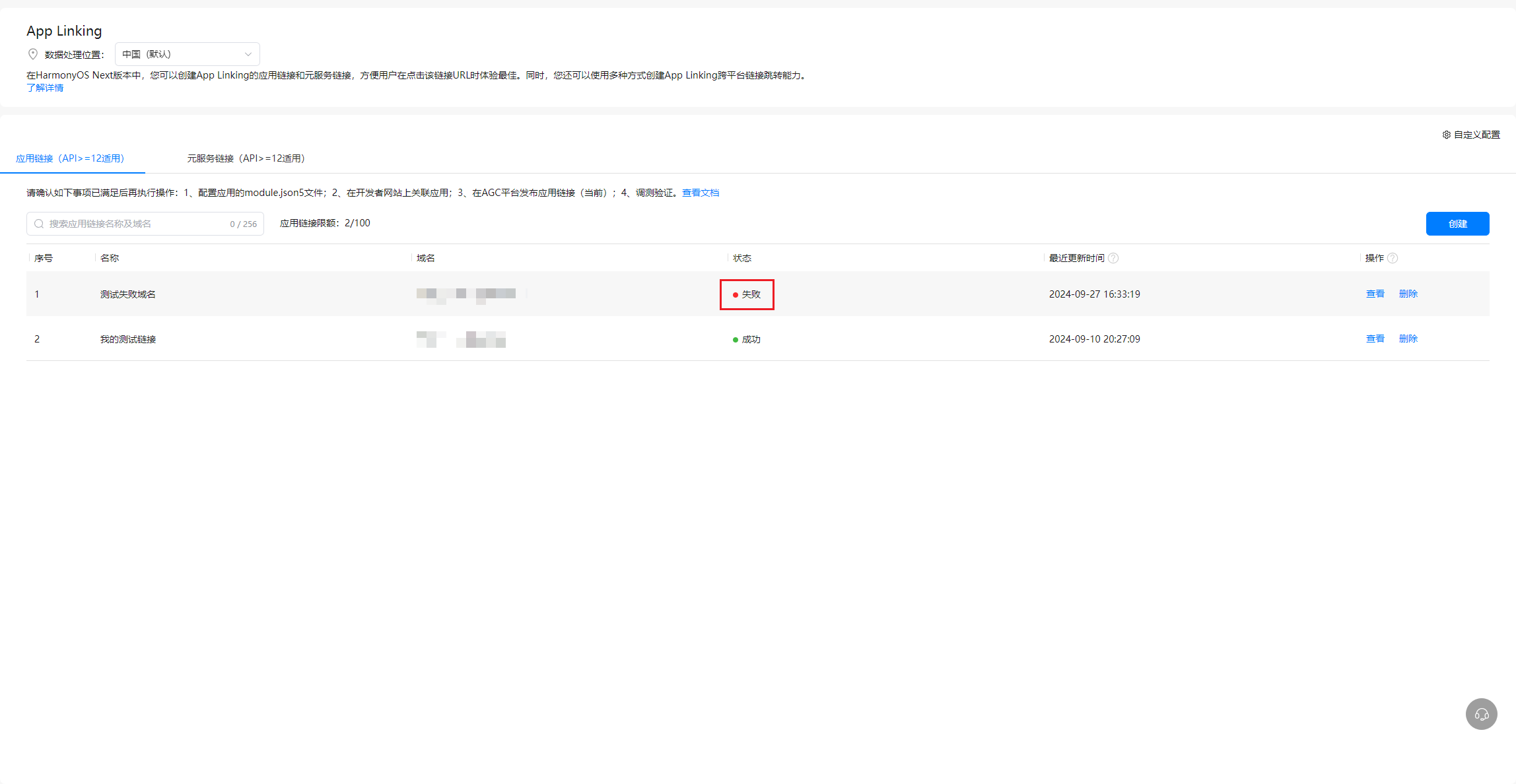
Task: Delete the 我的测试链接 entry
Action: [1408, 339]
